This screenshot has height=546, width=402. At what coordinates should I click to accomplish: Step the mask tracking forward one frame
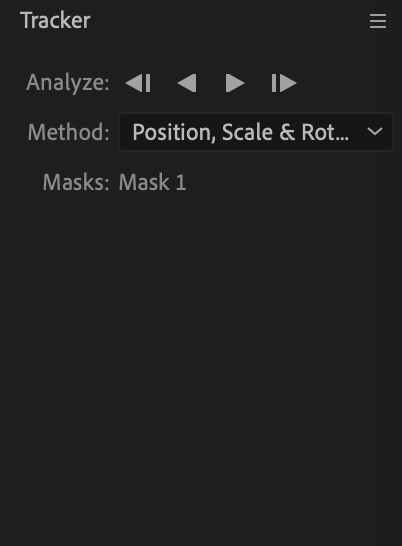click(284, 83)
